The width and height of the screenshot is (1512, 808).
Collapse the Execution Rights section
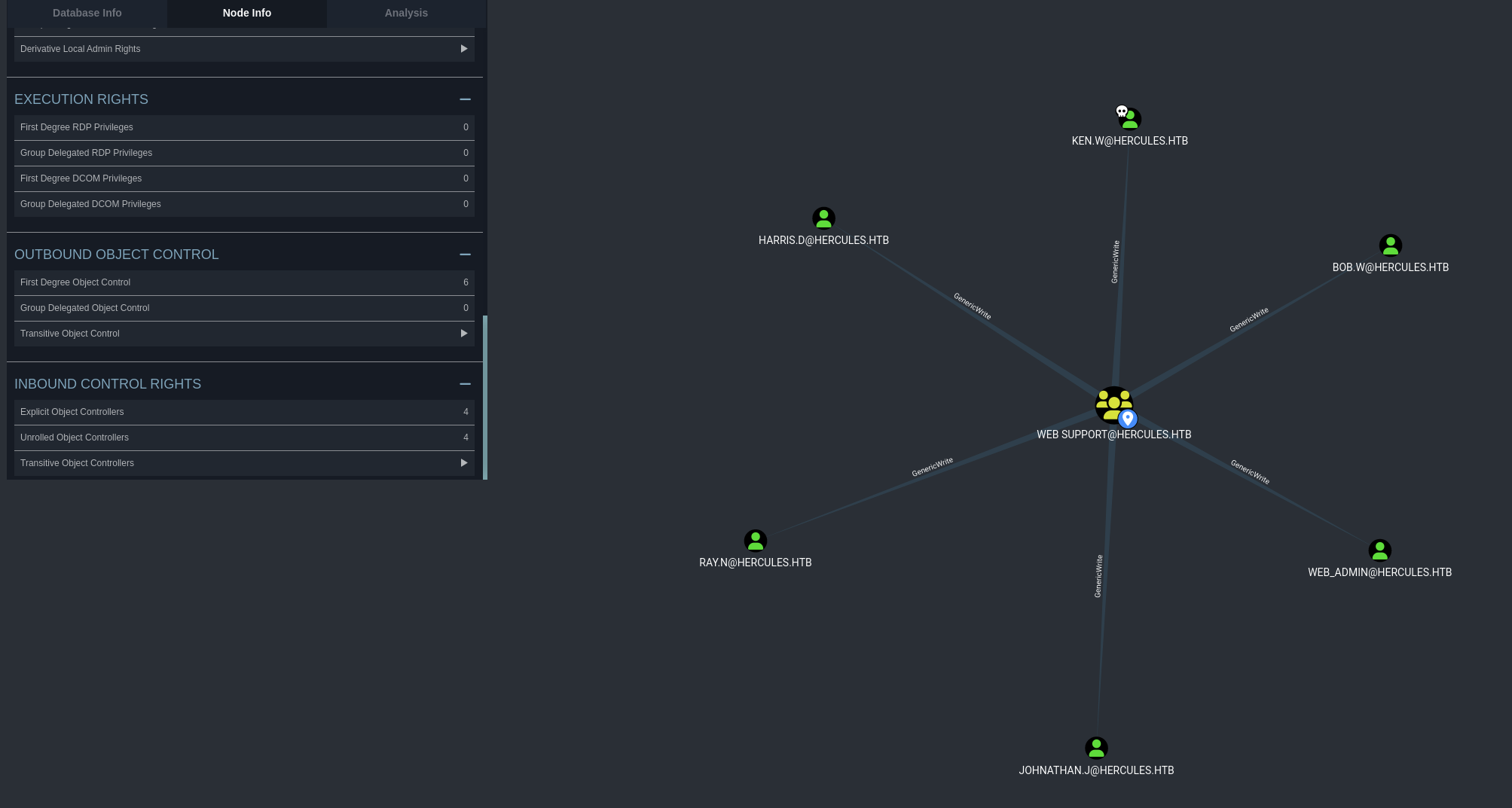point(465,99)
